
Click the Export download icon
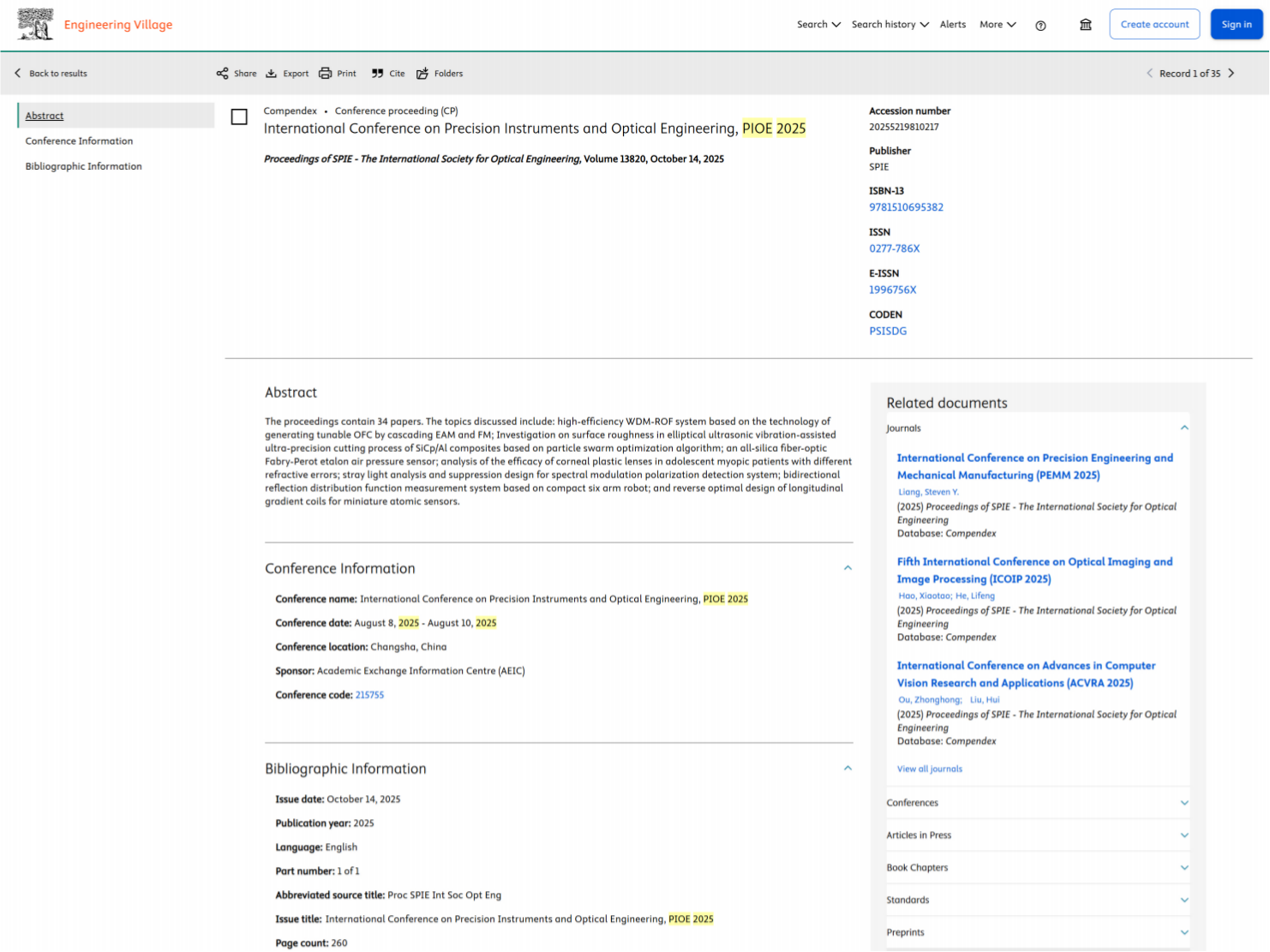click(271, 74)
